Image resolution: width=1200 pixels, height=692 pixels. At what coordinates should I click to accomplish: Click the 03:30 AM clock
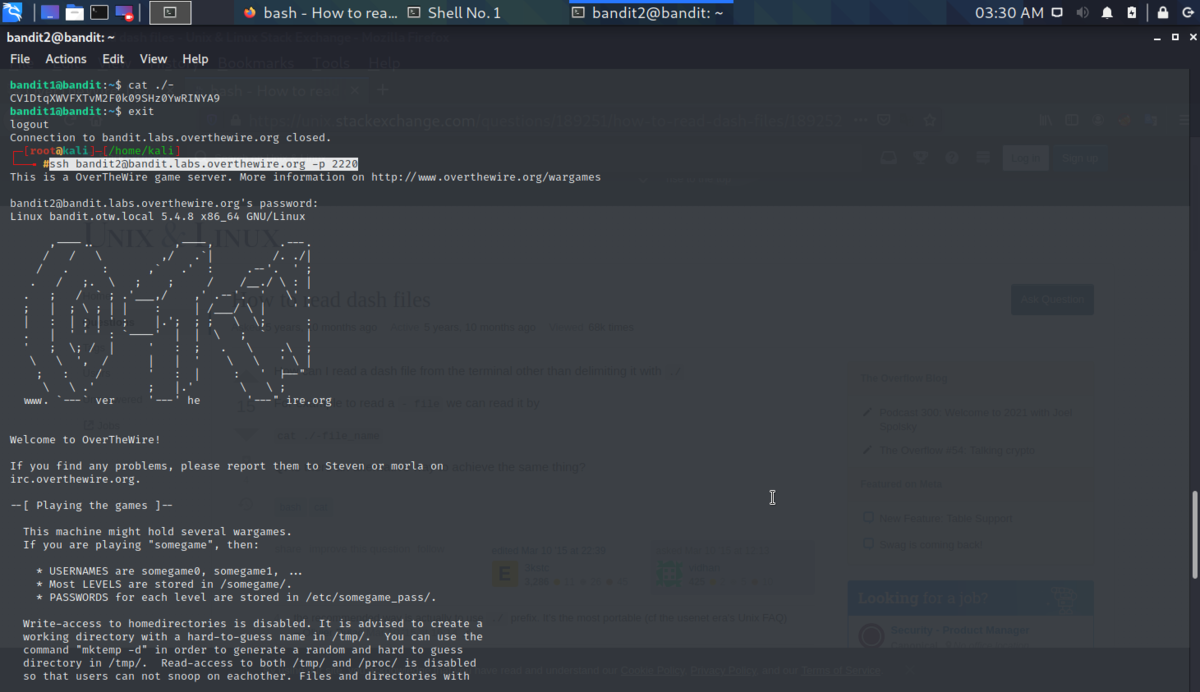click(1009, 13)
